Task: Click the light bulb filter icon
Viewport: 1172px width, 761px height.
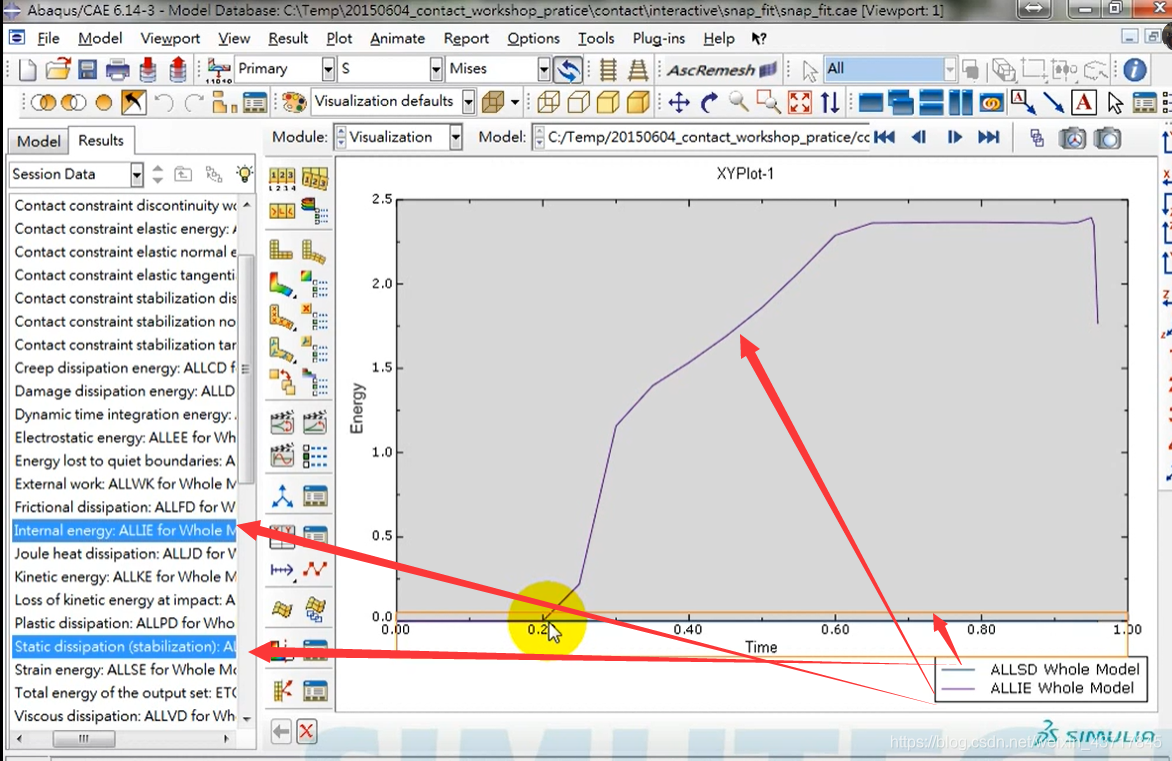Action: pos(244,174)
